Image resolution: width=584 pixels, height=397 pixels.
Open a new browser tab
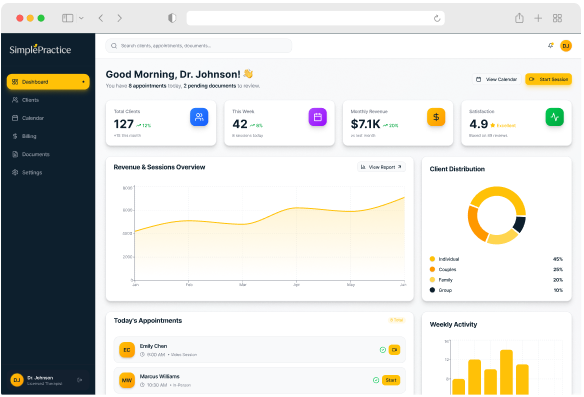point(538,18)
